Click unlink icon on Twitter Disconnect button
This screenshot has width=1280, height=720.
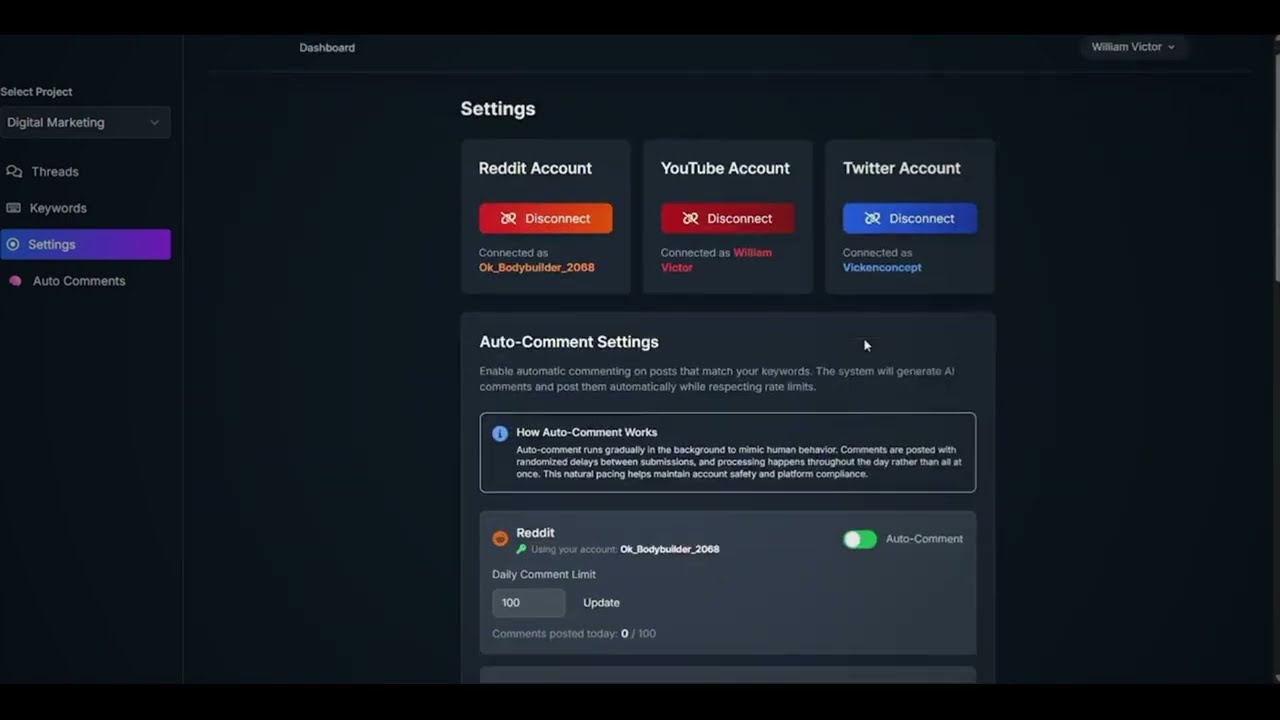click(x=872, y=218)
